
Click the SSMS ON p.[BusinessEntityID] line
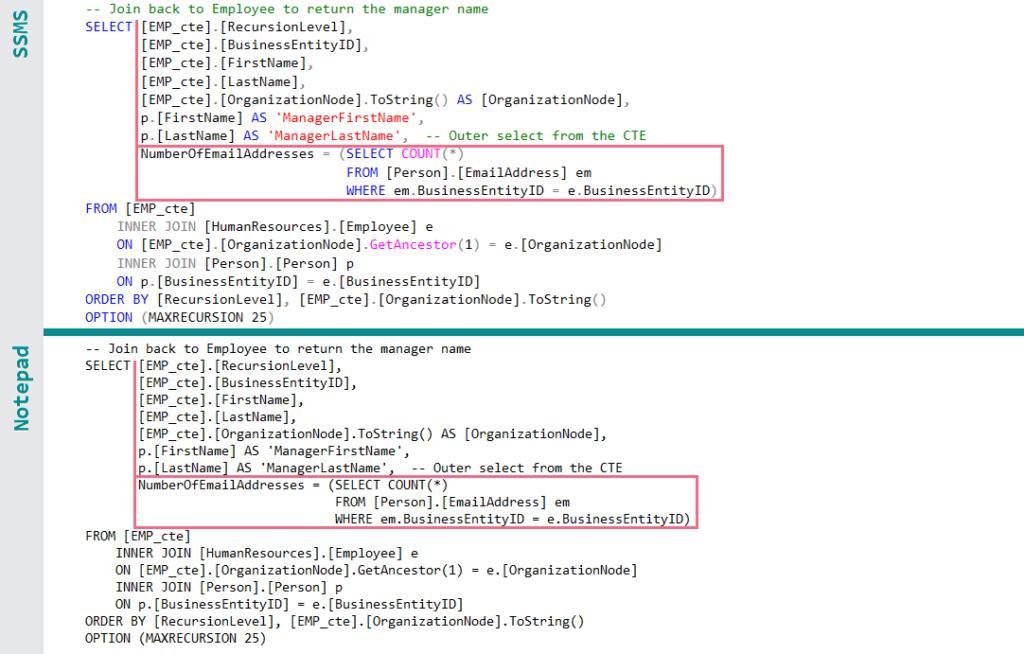(298, 282)
